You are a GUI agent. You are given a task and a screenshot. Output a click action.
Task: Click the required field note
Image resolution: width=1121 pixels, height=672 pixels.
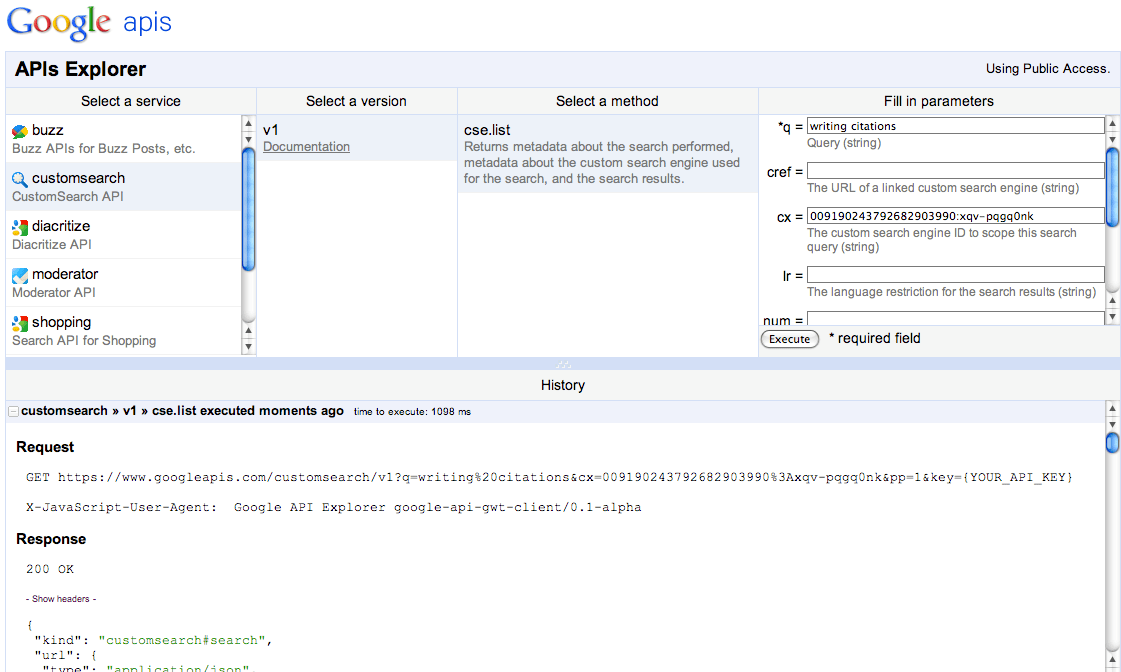pos(874,338)
